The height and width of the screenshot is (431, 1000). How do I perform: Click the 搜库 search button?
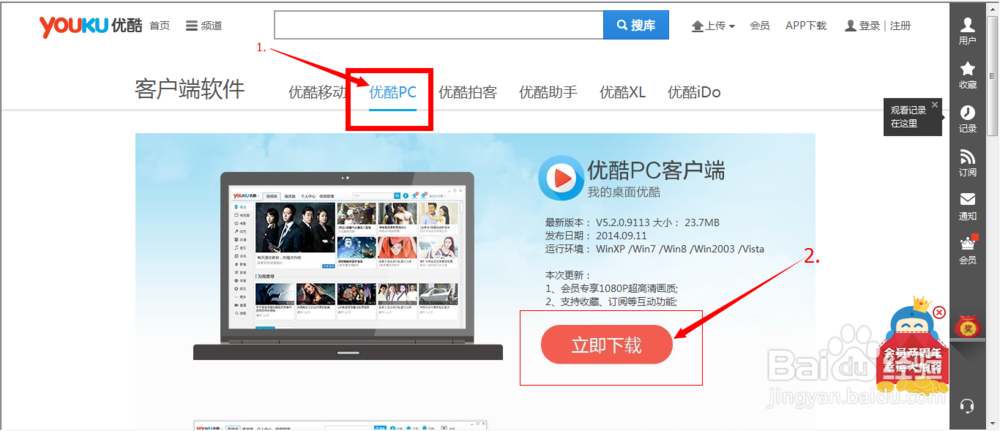click(x=636, y=26)
